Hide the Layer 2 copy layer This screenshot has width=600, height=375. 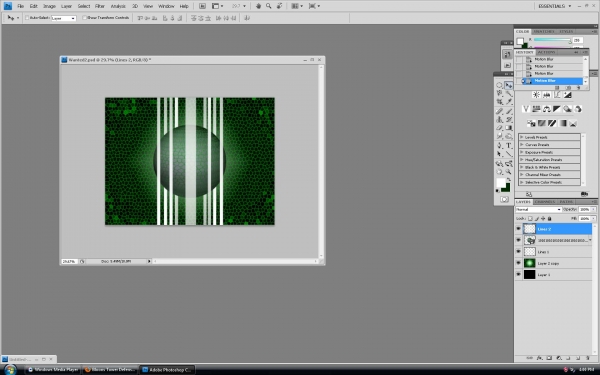(x=518, y=263)
